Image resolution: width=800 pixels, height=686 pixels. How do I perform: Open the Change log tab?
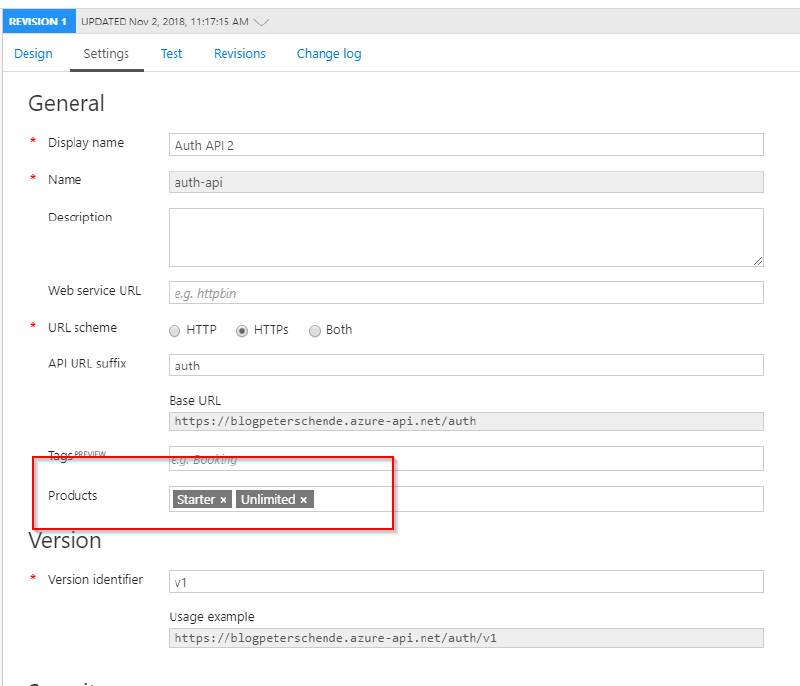(328, 54)
